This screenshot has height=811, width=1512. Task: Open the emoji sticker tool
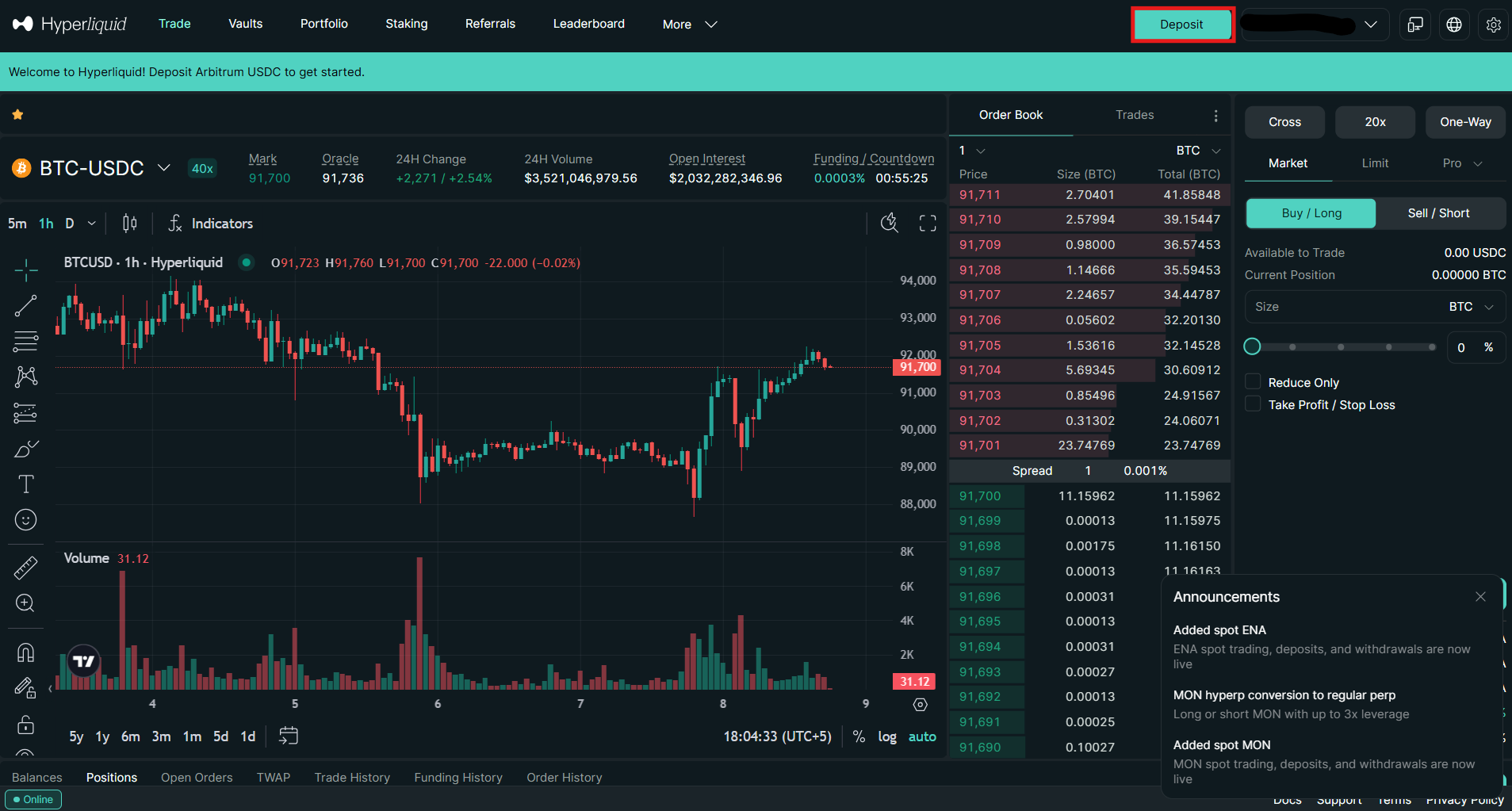[x=25, y=520]
